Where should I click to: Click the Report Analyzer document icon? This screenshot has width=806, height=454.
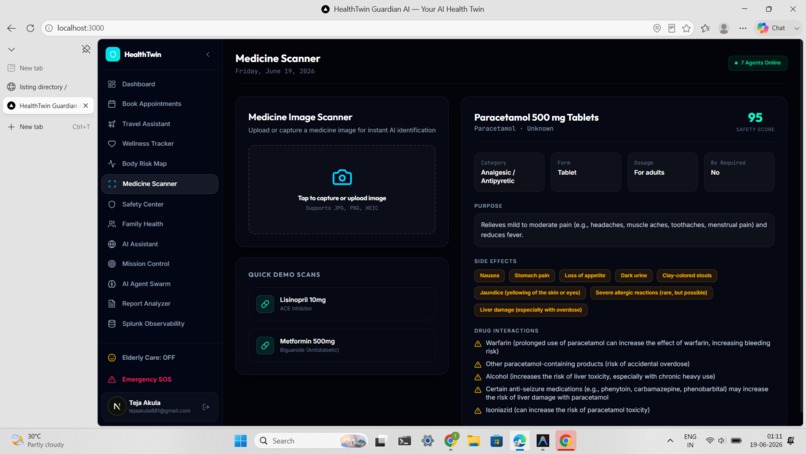pos(112,304)
